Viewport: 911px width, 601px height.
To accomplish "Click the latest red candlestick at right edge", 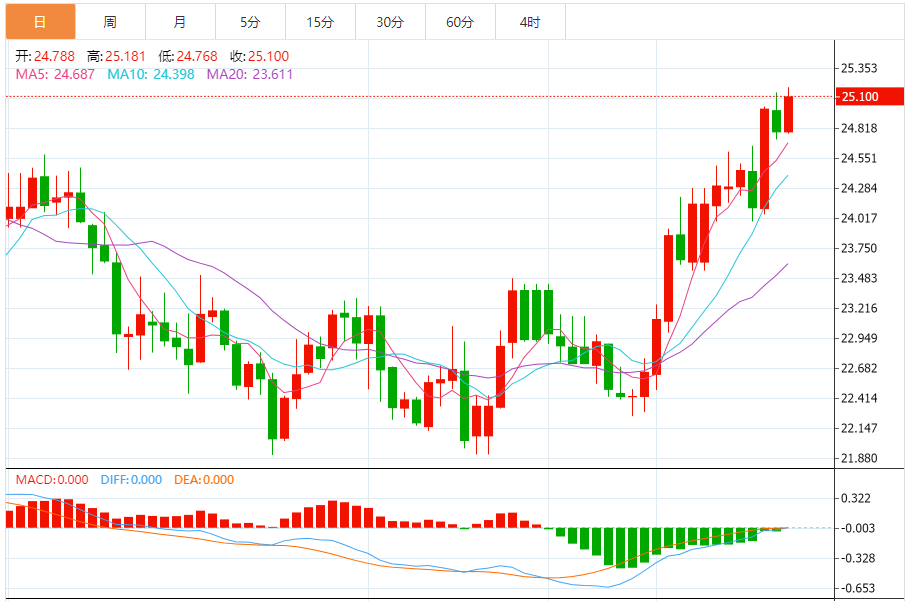I will pos(788,115).
